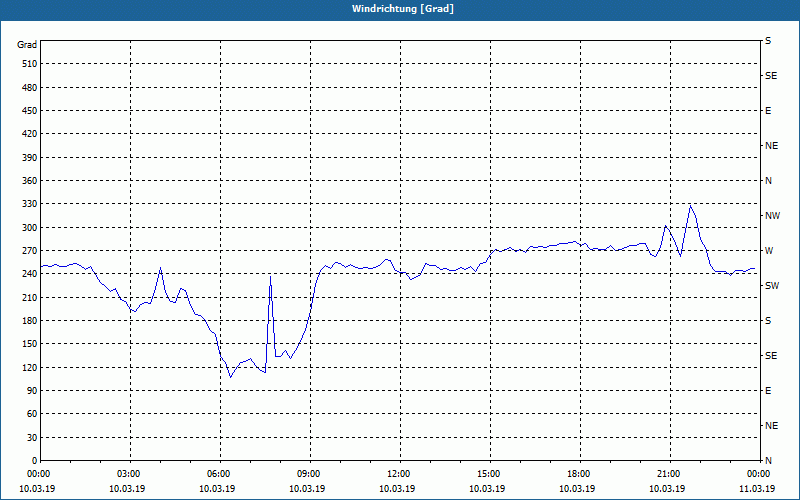Viewport: 800px width, 500px height.
Task: Select the N compass label level with 360
Action: 768,181
